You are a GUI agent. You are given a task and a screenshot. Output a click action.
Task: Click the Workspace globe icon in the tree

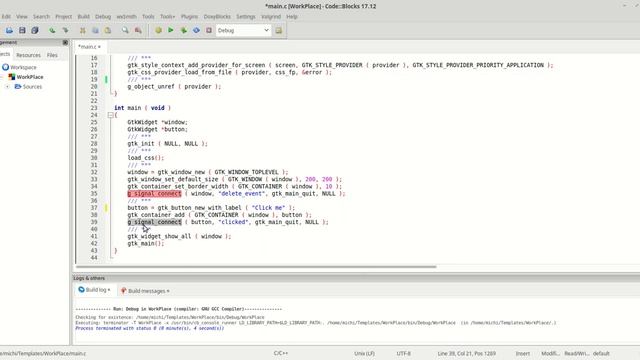tap(5, 67)
